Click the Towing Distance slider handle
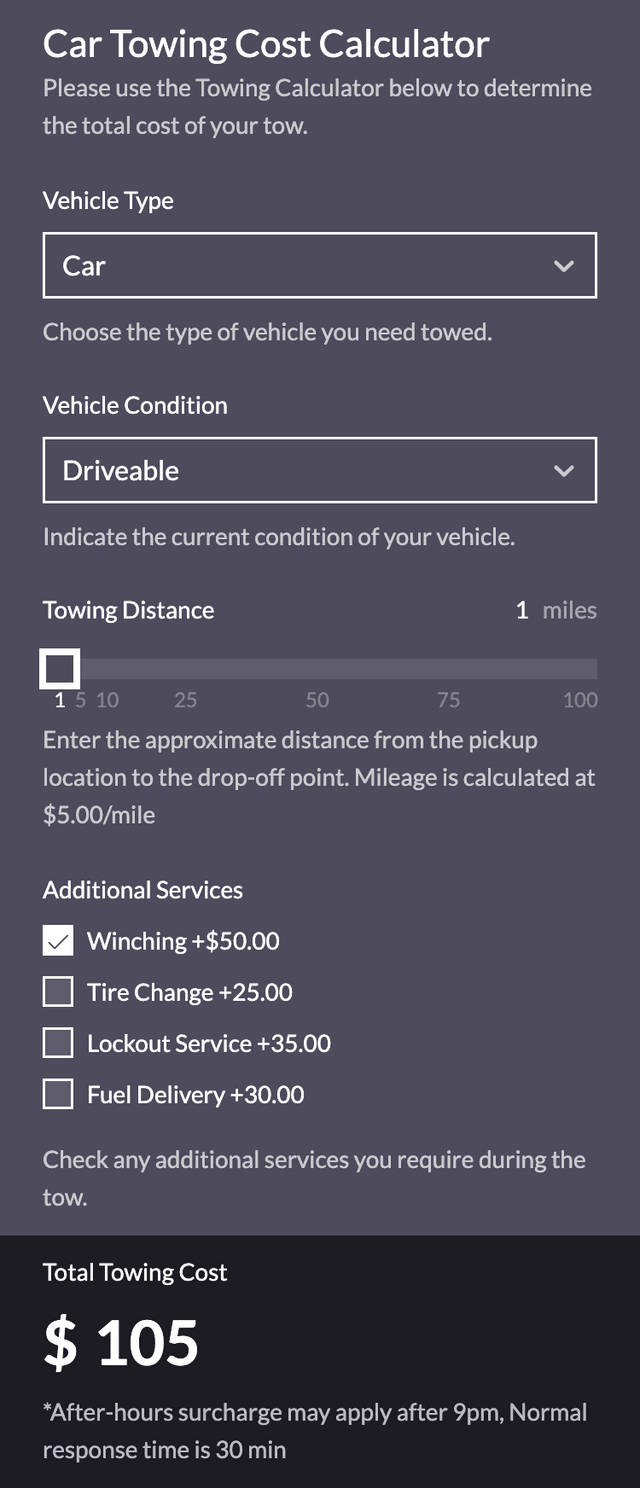Screen dimensions: 640x1488 point(60,668)
